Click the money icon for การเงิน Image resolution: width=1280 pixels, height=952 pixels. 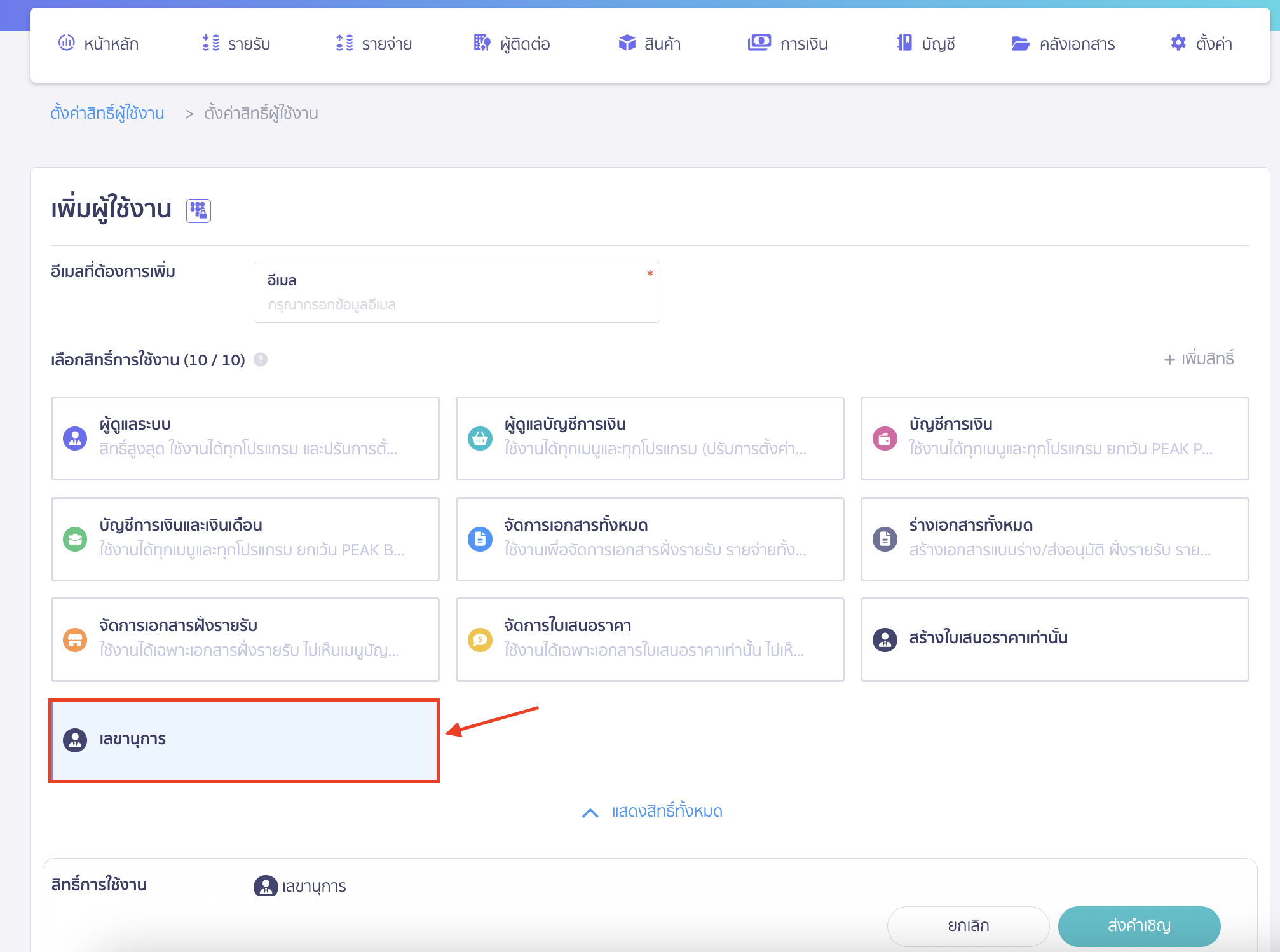[x=758, y=43]
